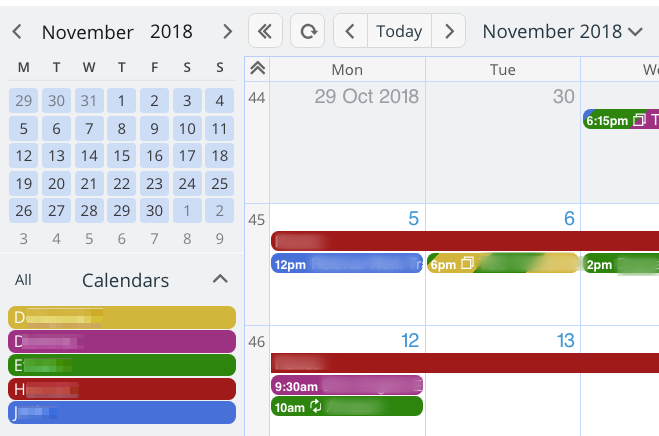Go to next period using toolbar right arrow
The height and width of the screenshot is (436, 659).
pos(449,31)
